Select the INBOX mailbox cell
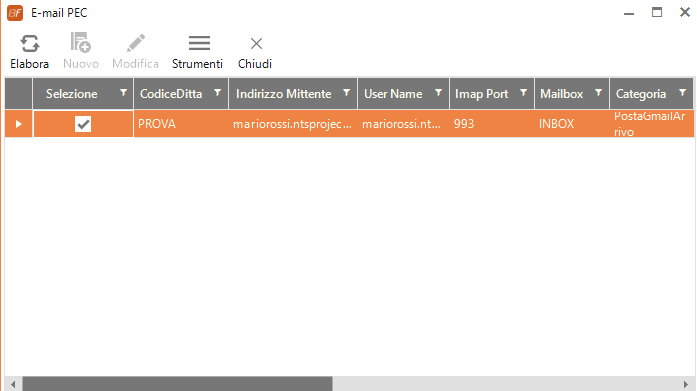 [x=572, y=124]
